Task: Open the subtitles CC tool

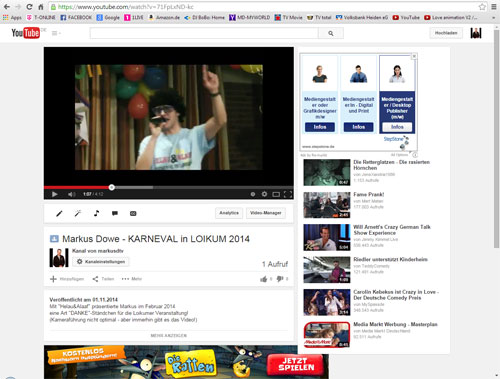Action: point(133,213)
